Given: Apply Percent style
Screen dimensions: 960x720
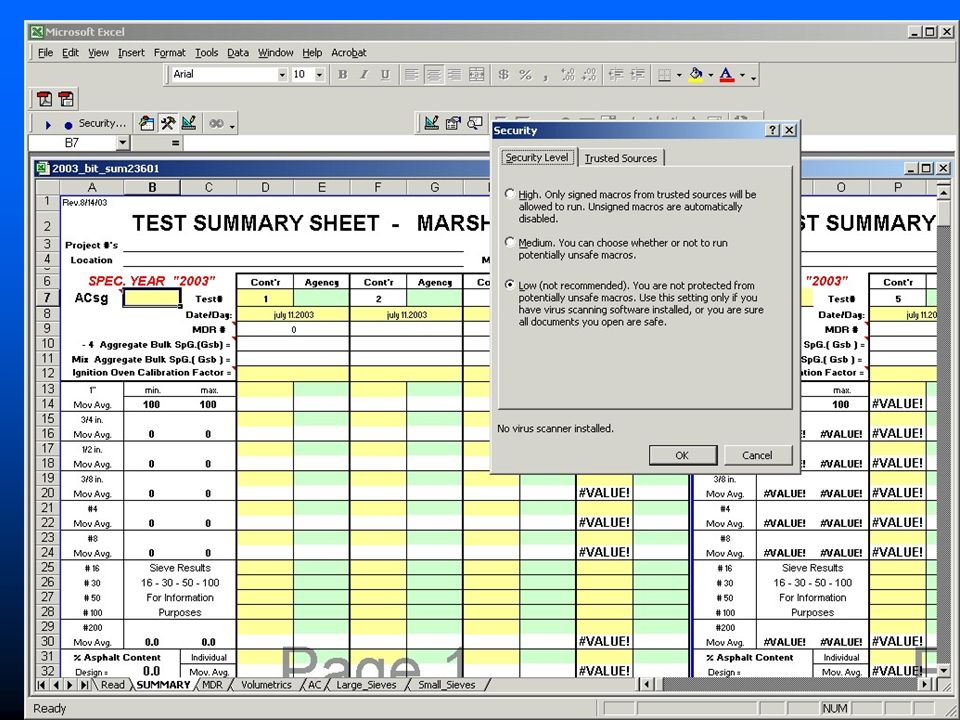Looking at the screenshot, I should click(x=525, y=75).
